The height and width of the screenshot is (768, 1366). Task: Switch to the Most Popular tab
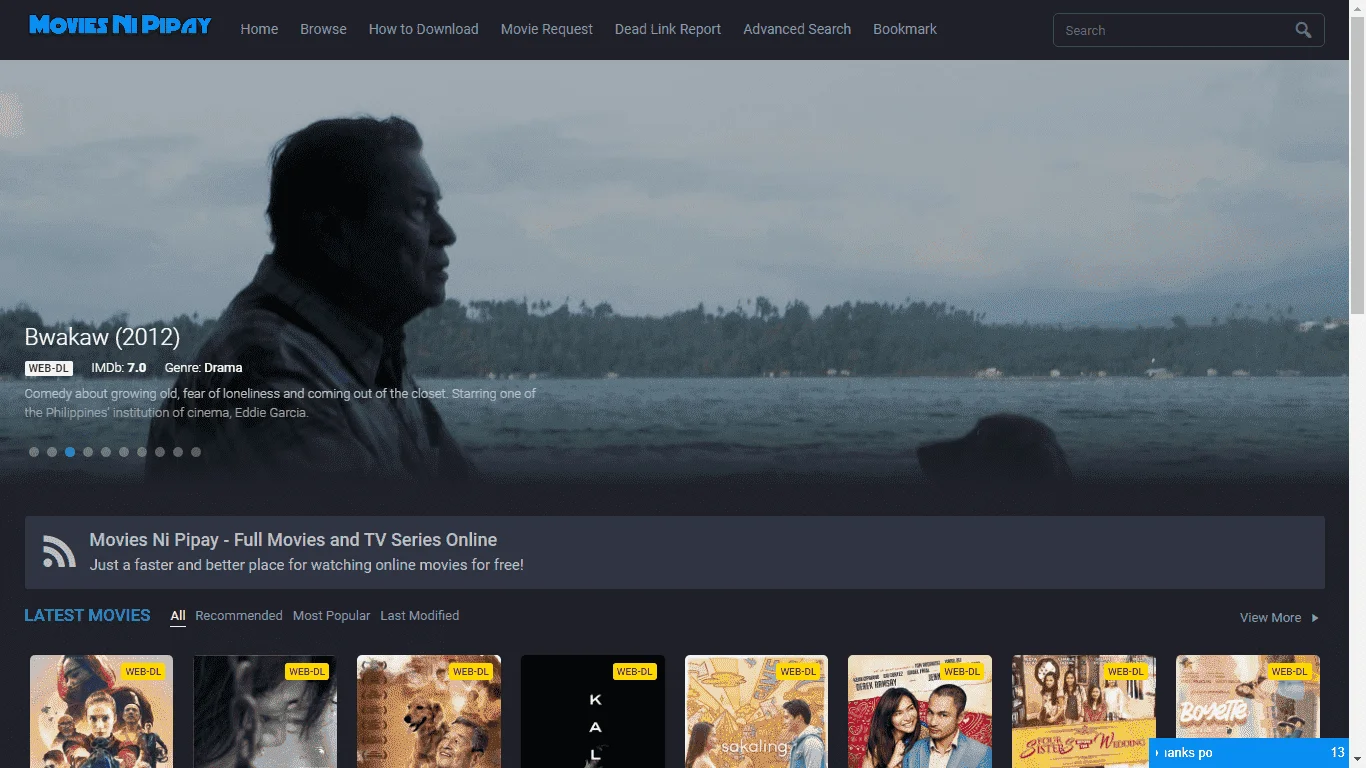pyautogui.click(x=332, y=616)
